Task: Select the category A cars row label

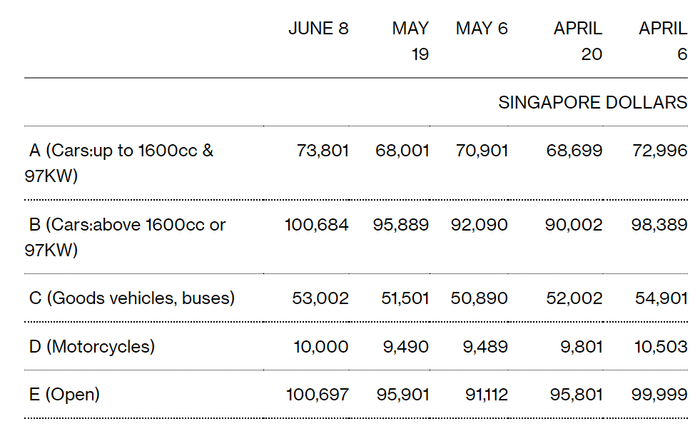Action: click(120, 163)
